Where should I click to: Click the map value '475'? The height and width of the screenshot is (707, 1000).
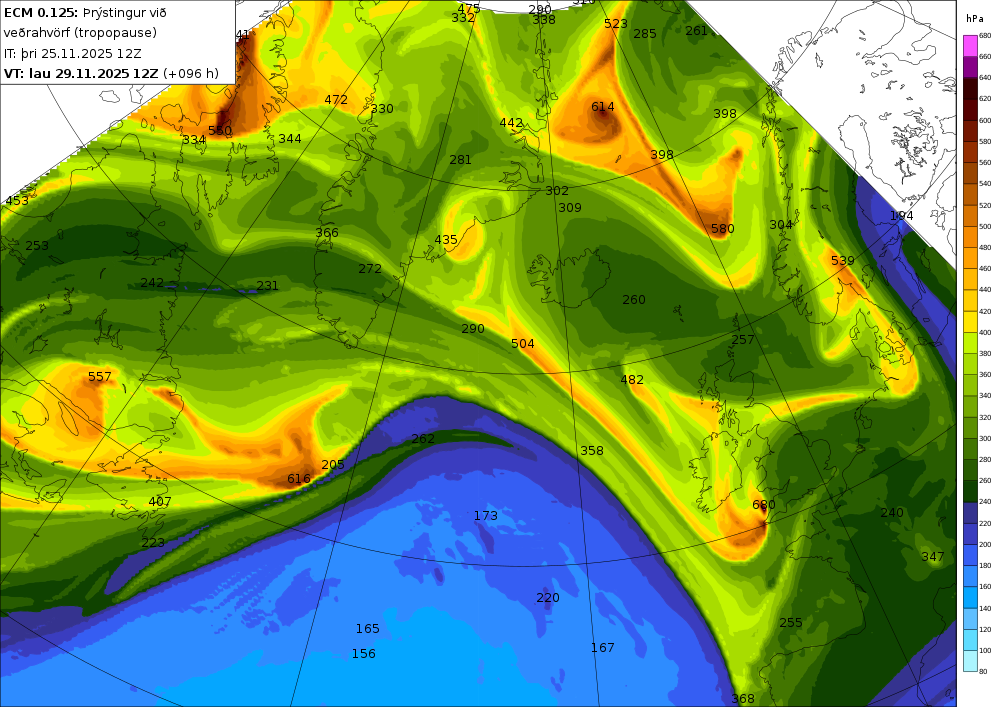point(469,8)
